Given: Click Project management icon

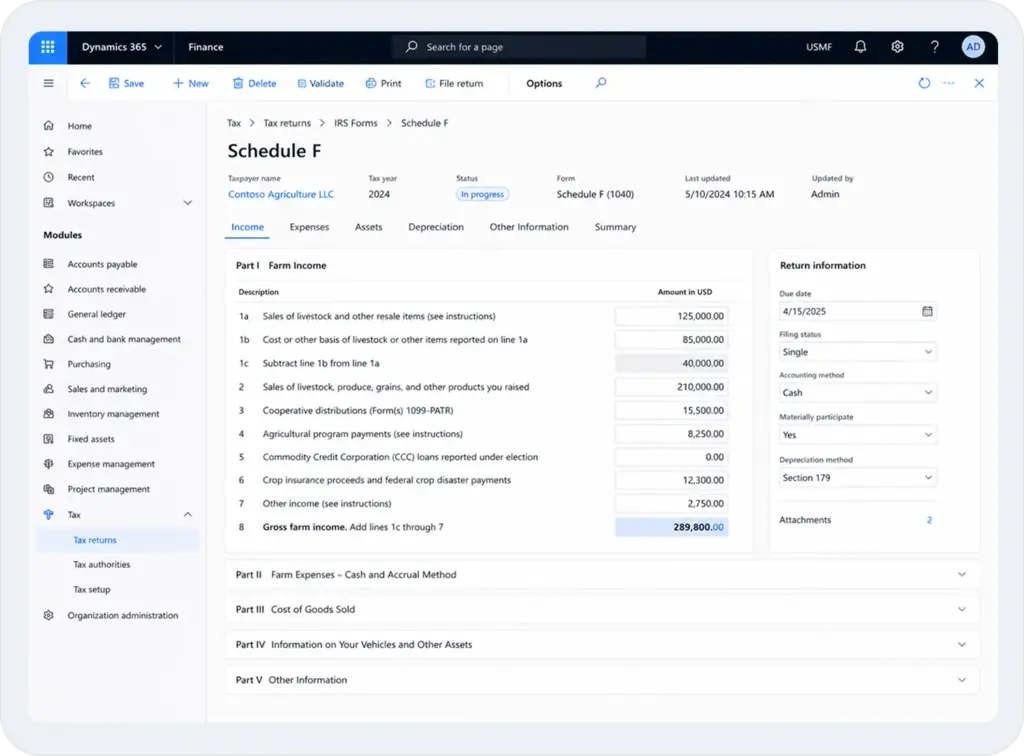Looking at the screenshot, I should click(48, 489).
